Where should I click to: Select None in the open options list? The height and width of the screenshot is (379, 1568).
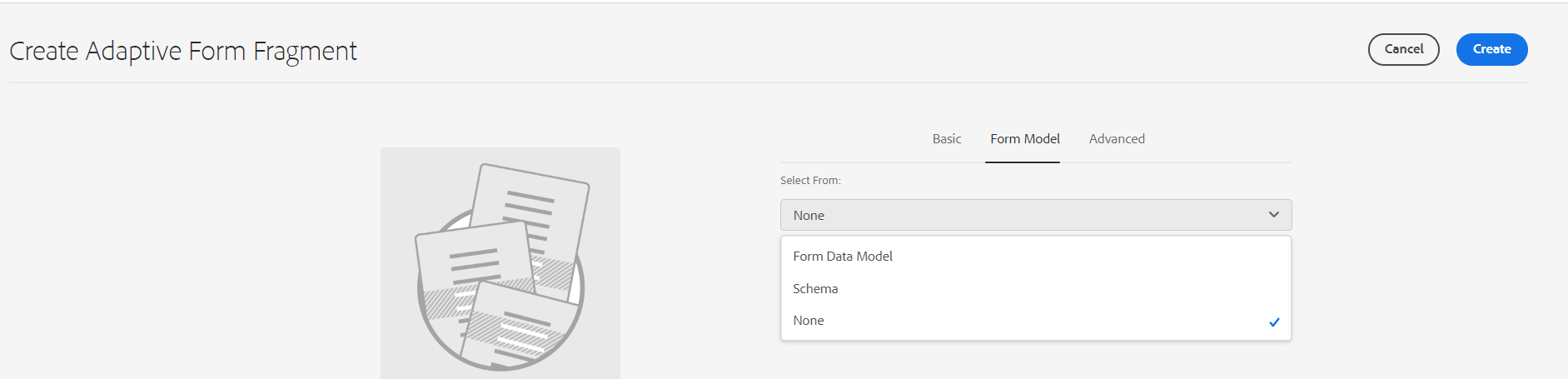click(x=809, y=321)
